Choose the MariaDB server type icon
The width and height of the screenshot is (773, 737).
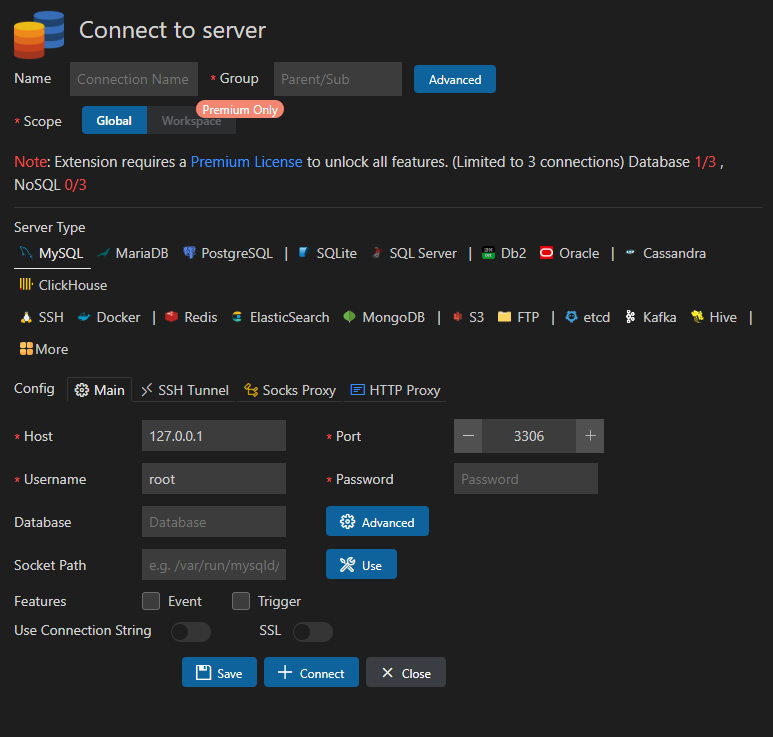click(104, 253)
